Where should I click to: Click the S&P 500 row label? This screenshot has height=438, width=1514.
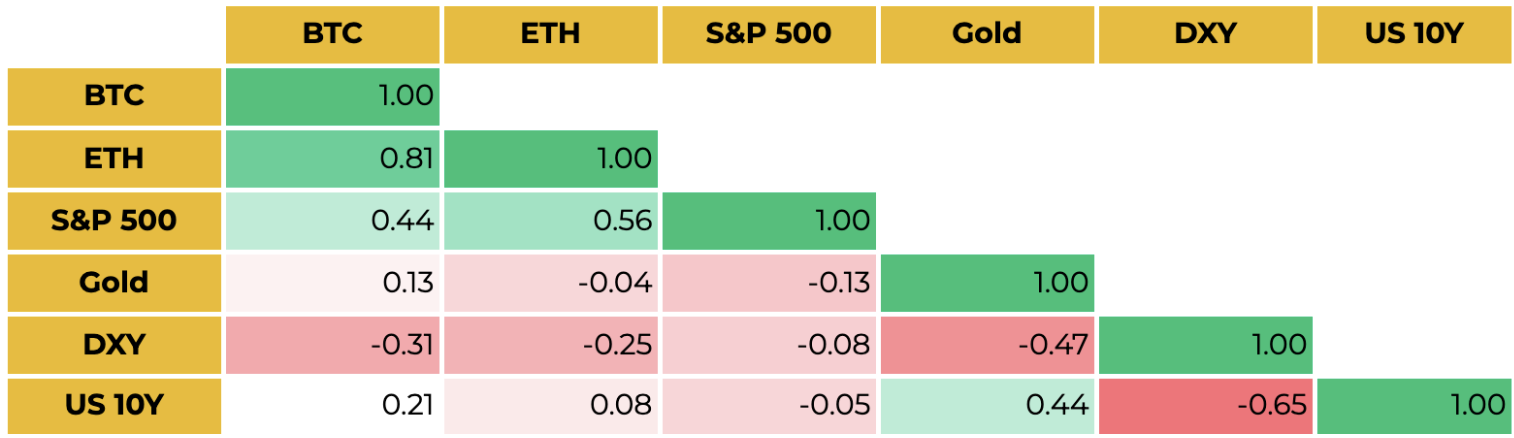click(114, 220)
